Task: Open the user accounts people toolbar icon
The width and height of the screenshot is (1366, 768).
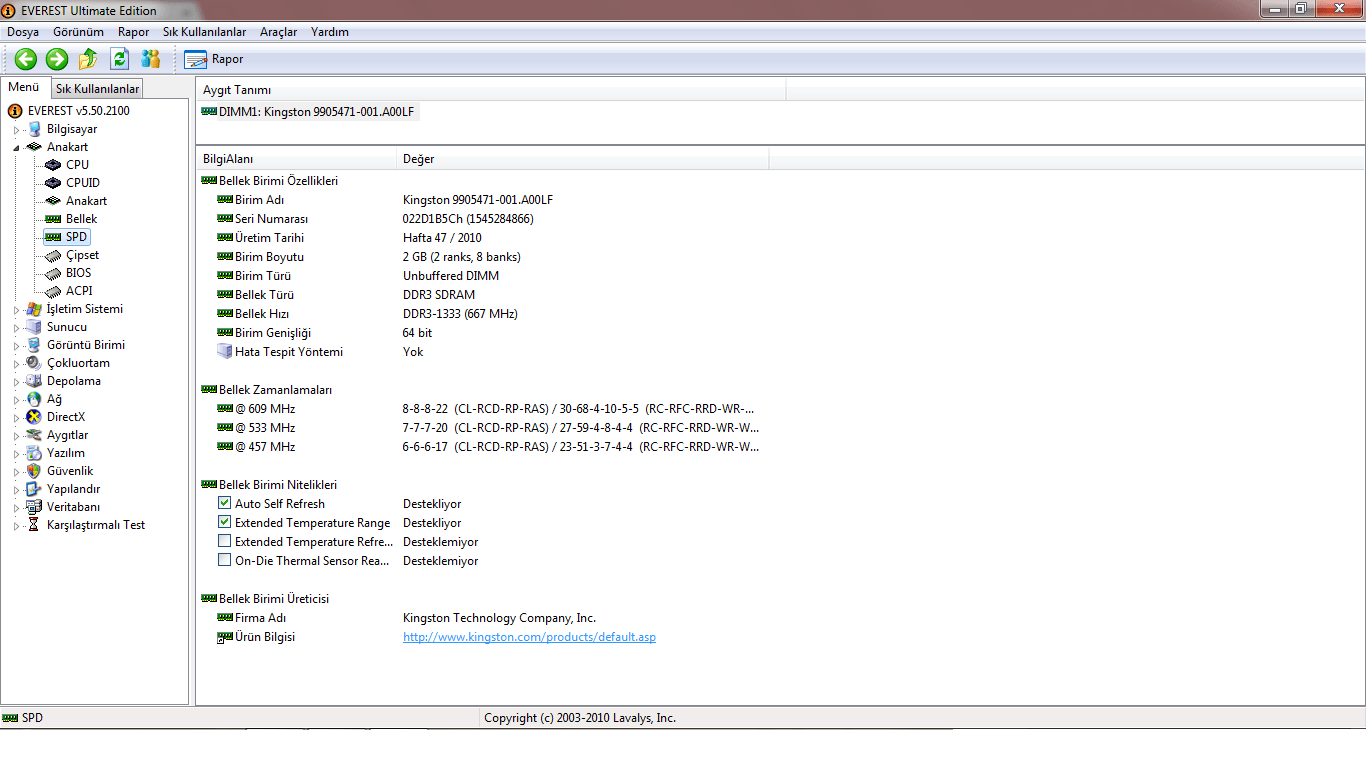Action: pyautogui.click(x=151, y=59)
